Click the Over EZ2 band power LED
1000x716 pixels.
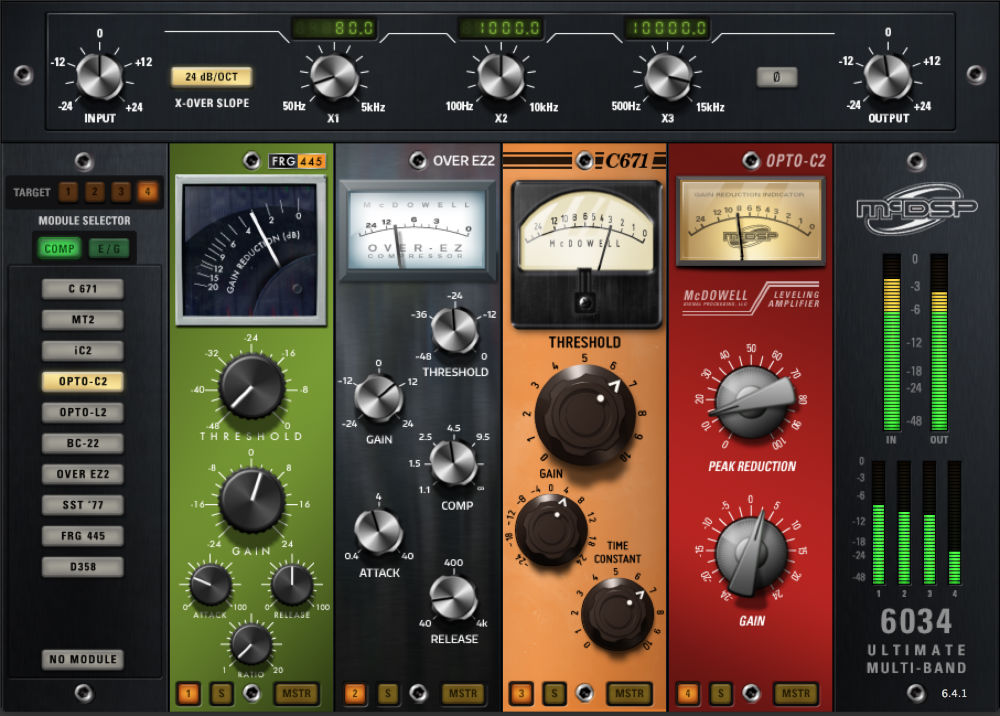pyautogui.click(x=418, y=160)
